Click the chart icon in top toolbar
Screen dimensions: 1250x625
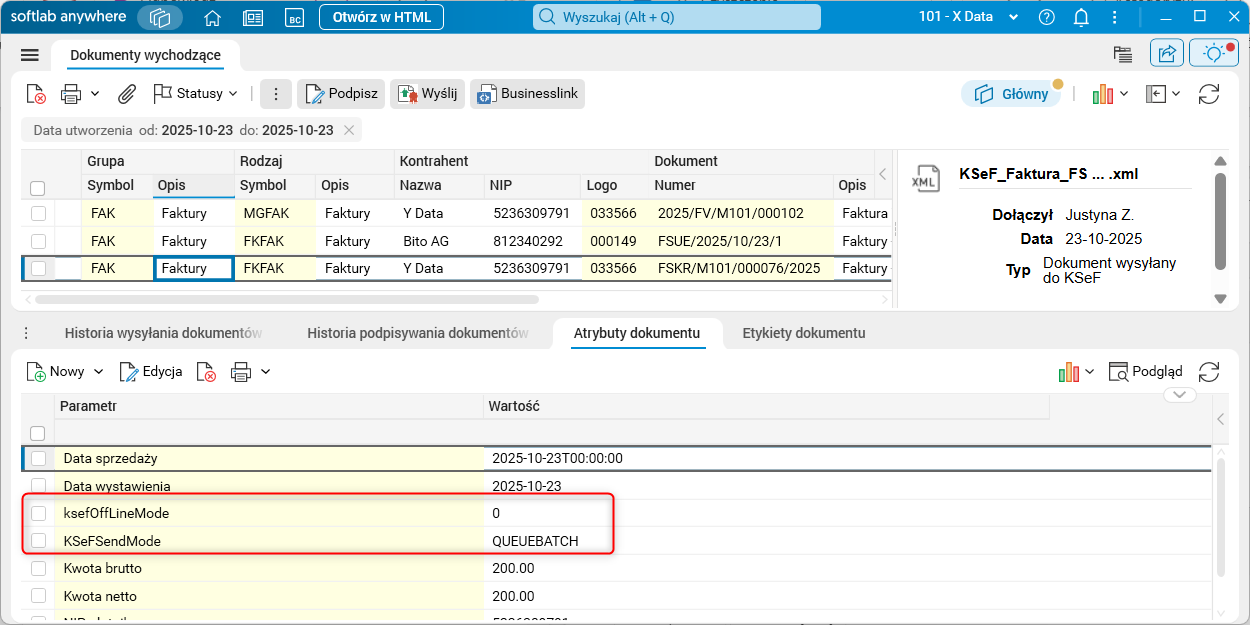point(1103,94)
